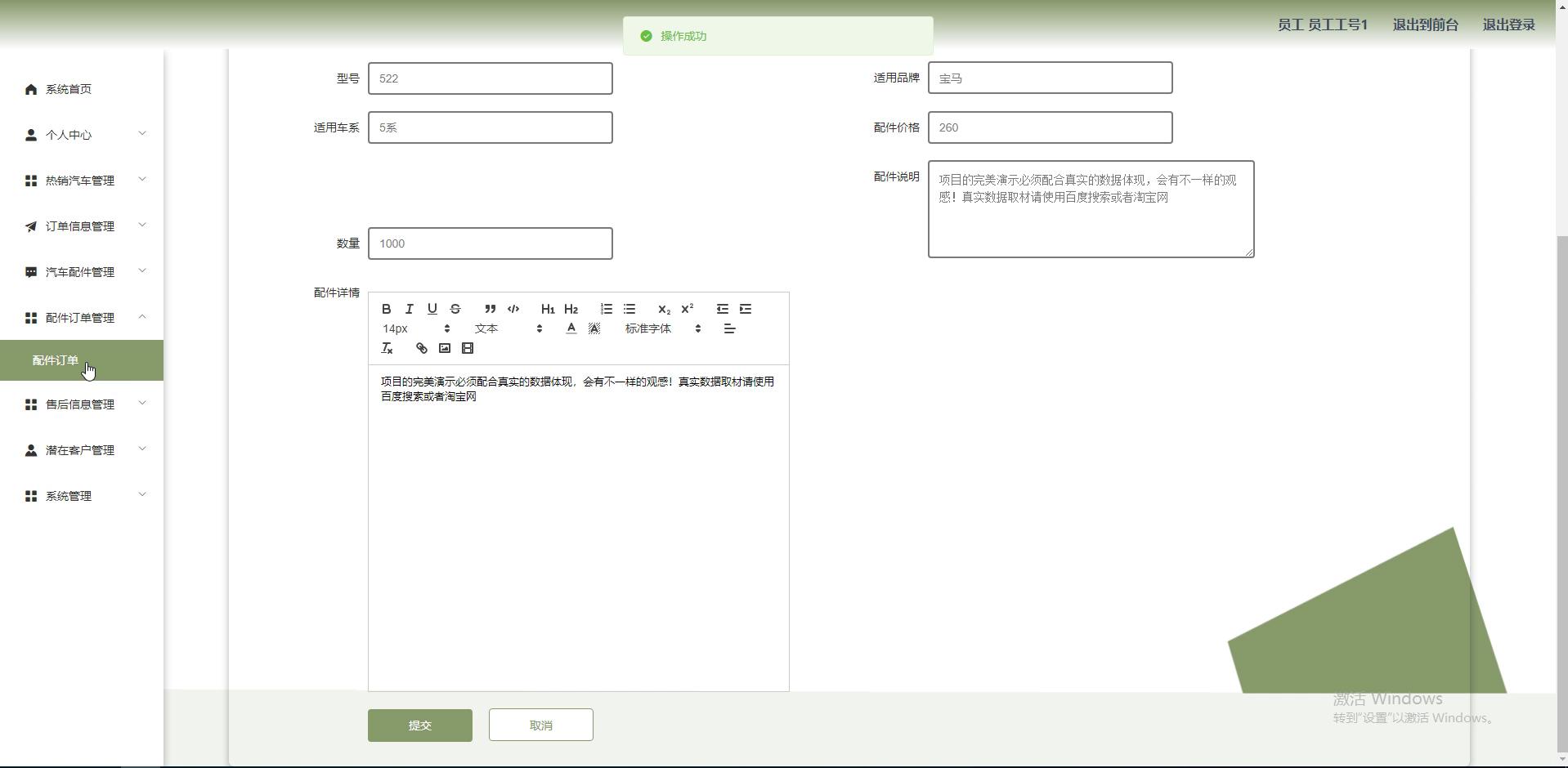Expand the 潜在客户管理 menu
The width and height of the screenshot is (1568, 768).
coord(82,450)
